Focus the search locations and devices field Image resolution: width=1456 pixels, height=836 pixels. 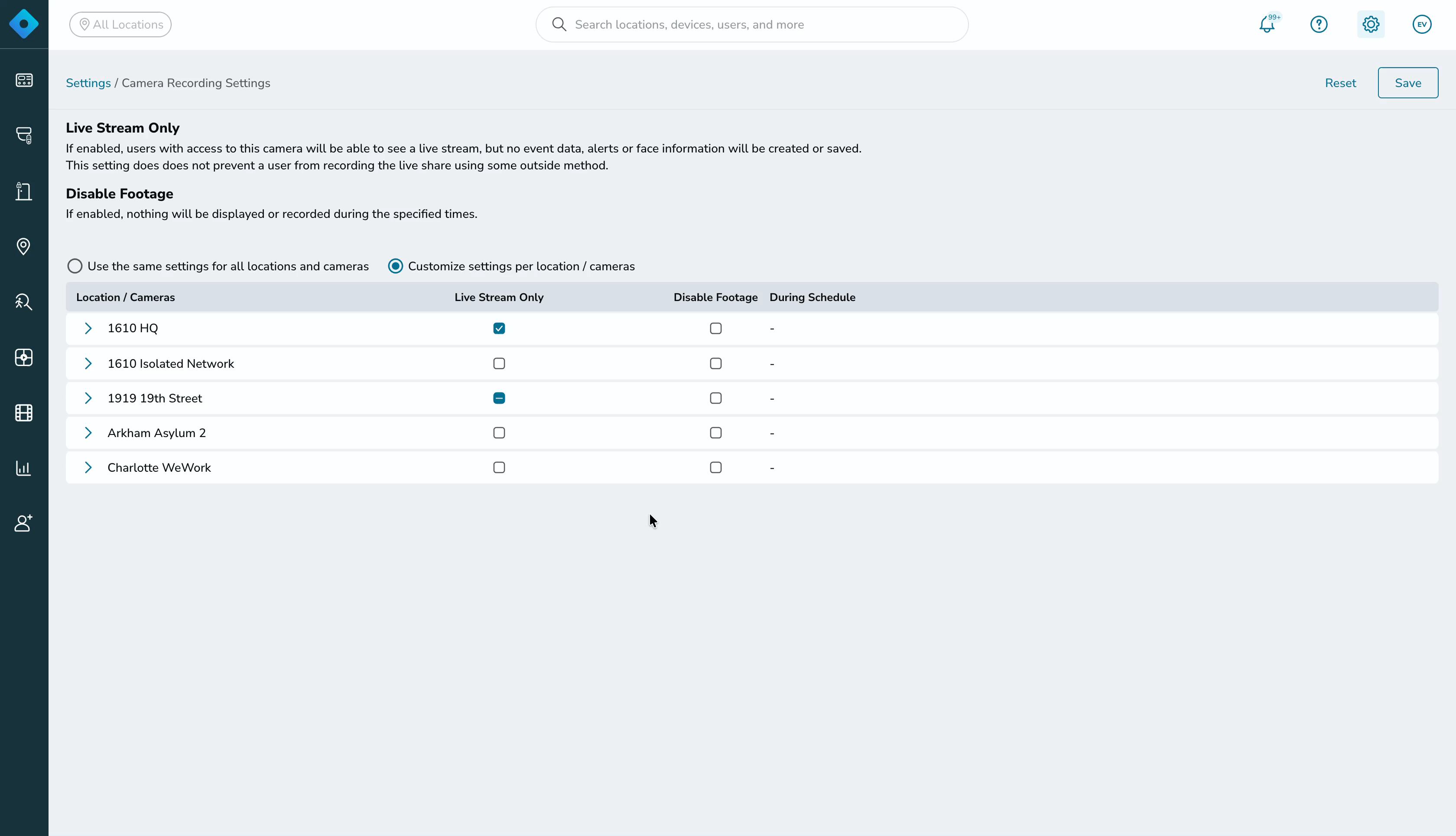click(752, 25)
